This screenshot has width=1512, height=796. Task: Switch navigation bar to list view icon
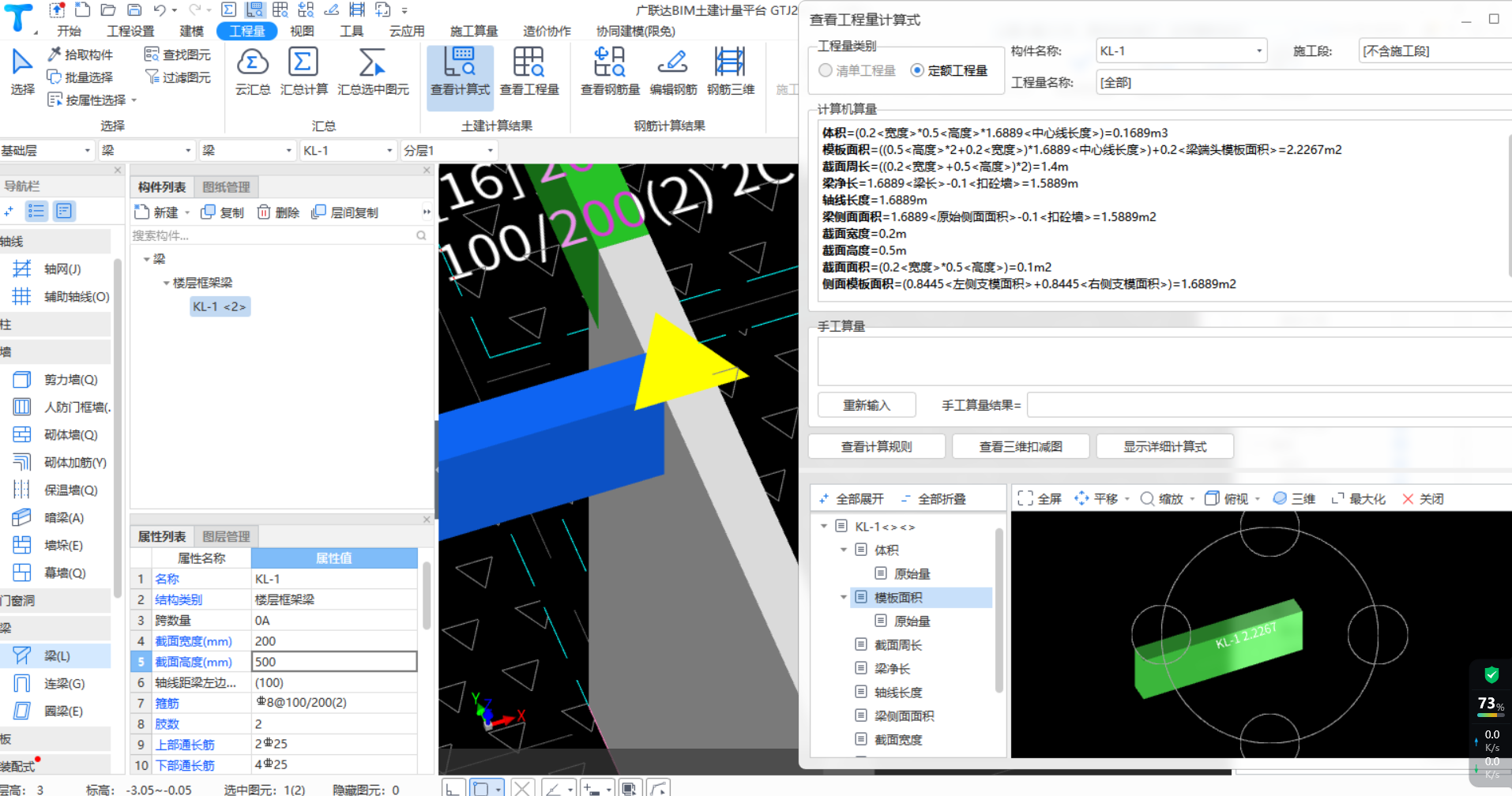tap(36, 211)
